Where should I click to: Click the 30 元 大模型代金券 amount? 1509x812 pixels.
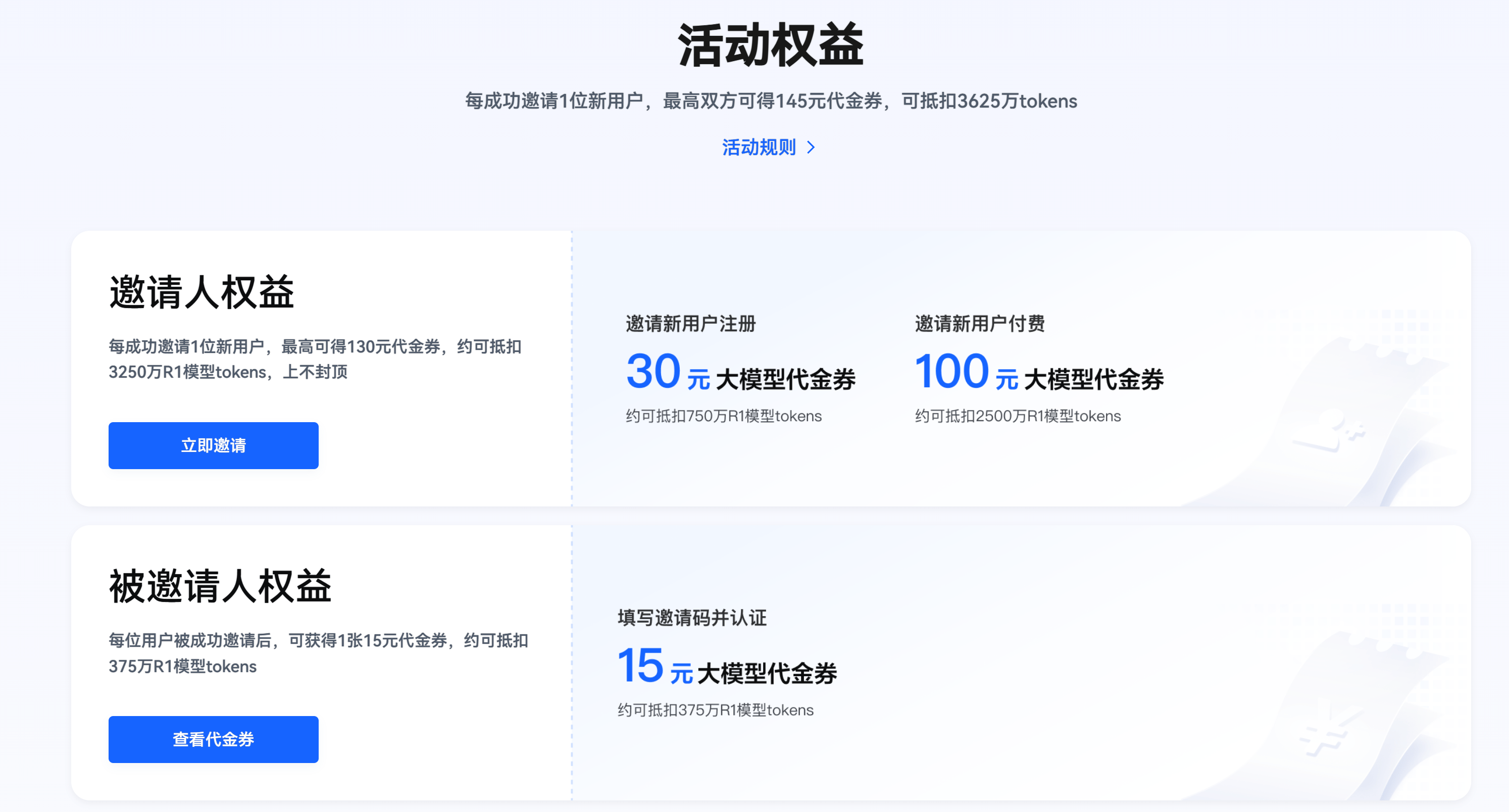coord(740,372)
